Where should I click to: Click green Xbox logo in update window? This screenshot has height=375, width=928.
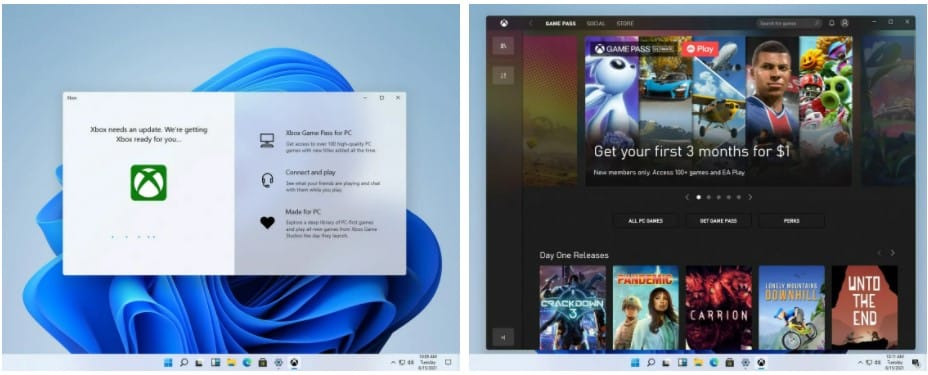149,183
